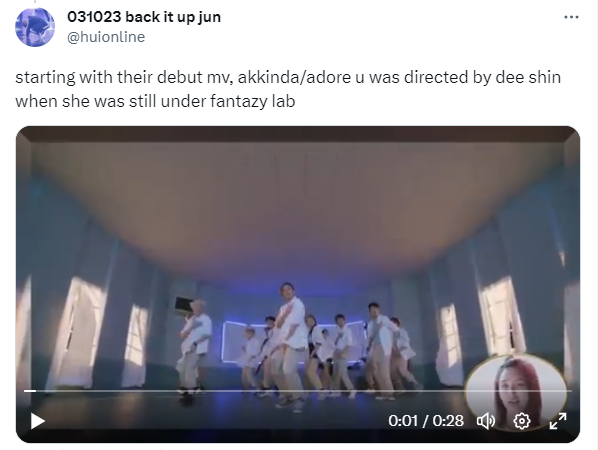This screenshot has width=598, height=450.
Task: Click the played portion at progress bar start
Action: pos(30,391)
